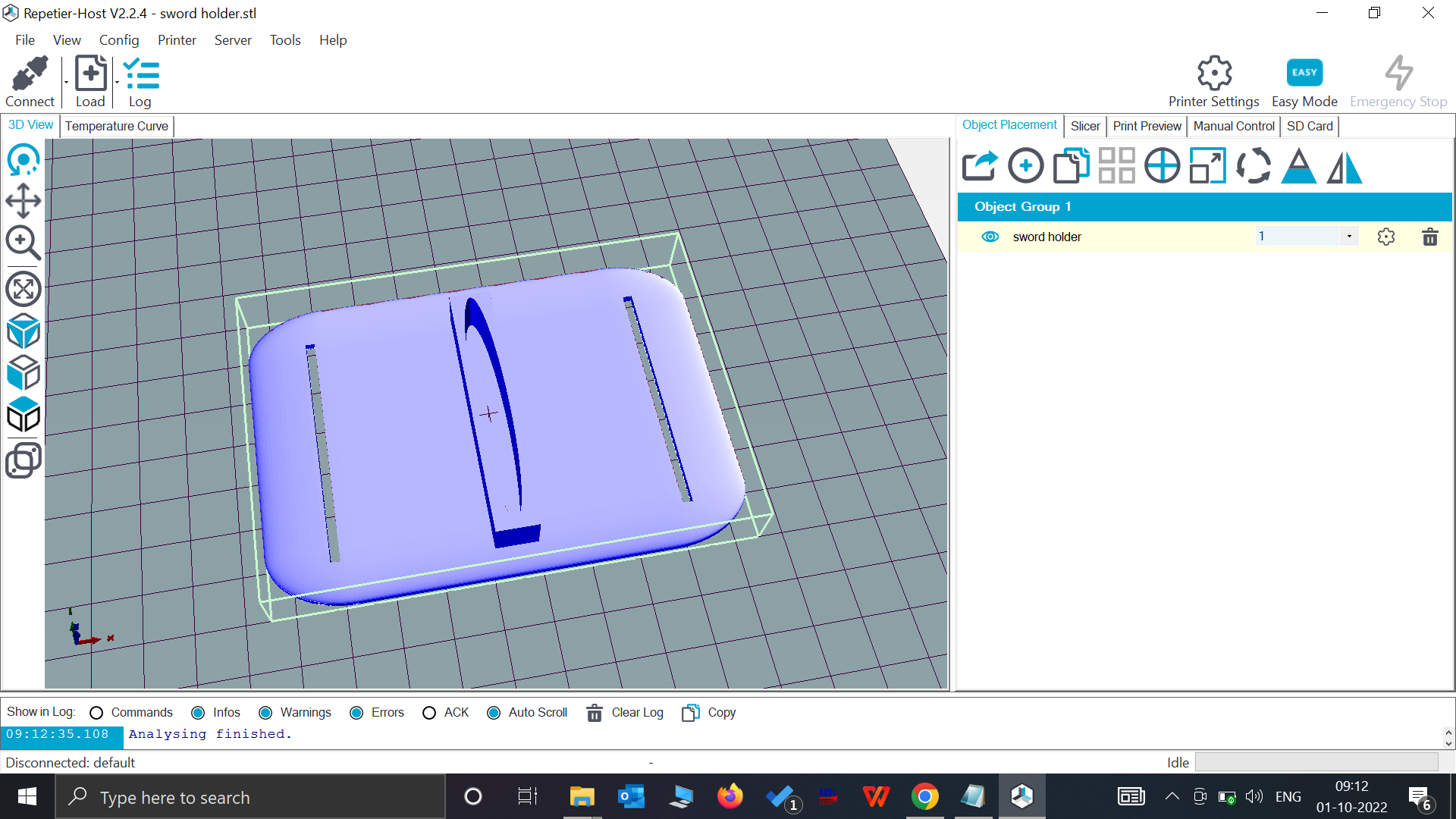Select the Commands log filter
Image resolution: width=1456 pixels, height=819 pixels.
pyautogui.click(x=96, y=713)
